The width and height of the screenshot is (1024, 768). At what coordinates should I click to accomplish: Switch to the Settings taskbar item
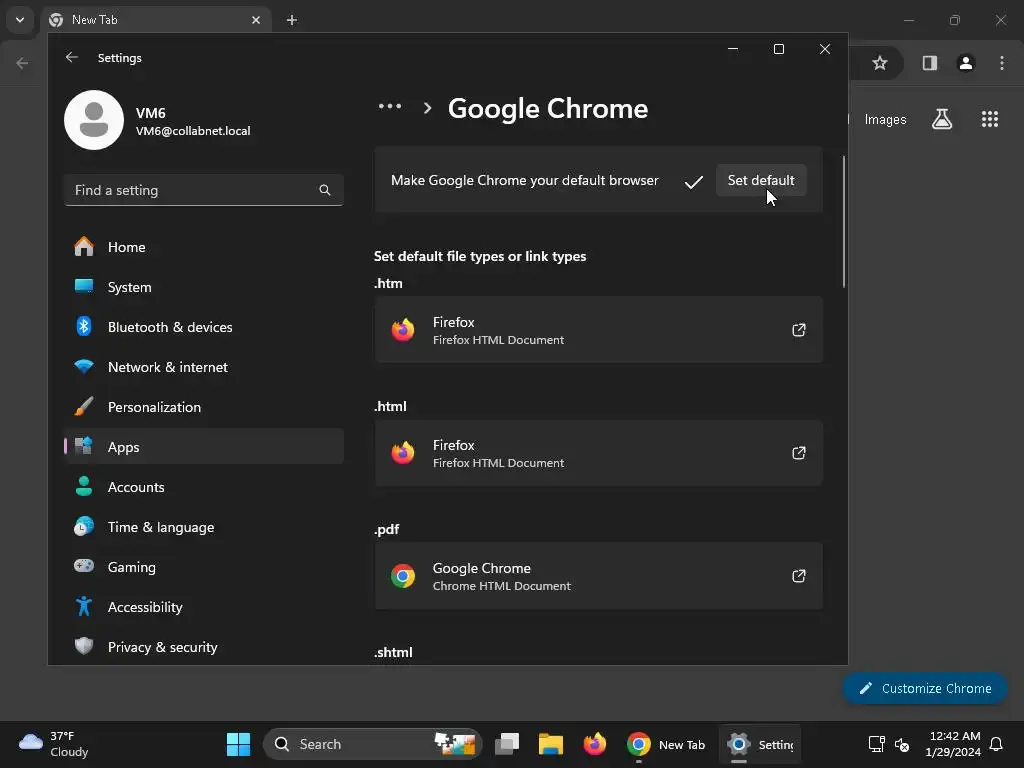[x=760, y=744]
